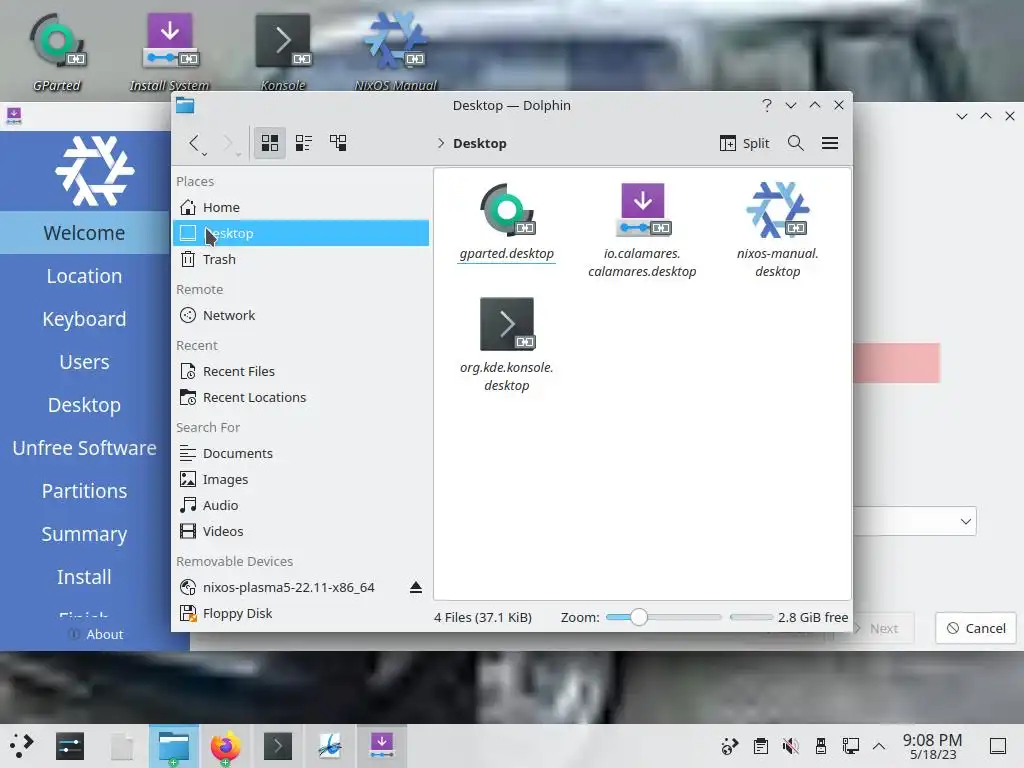
Task: Open Dolphin search tool
Action: [x=795, y=143]
